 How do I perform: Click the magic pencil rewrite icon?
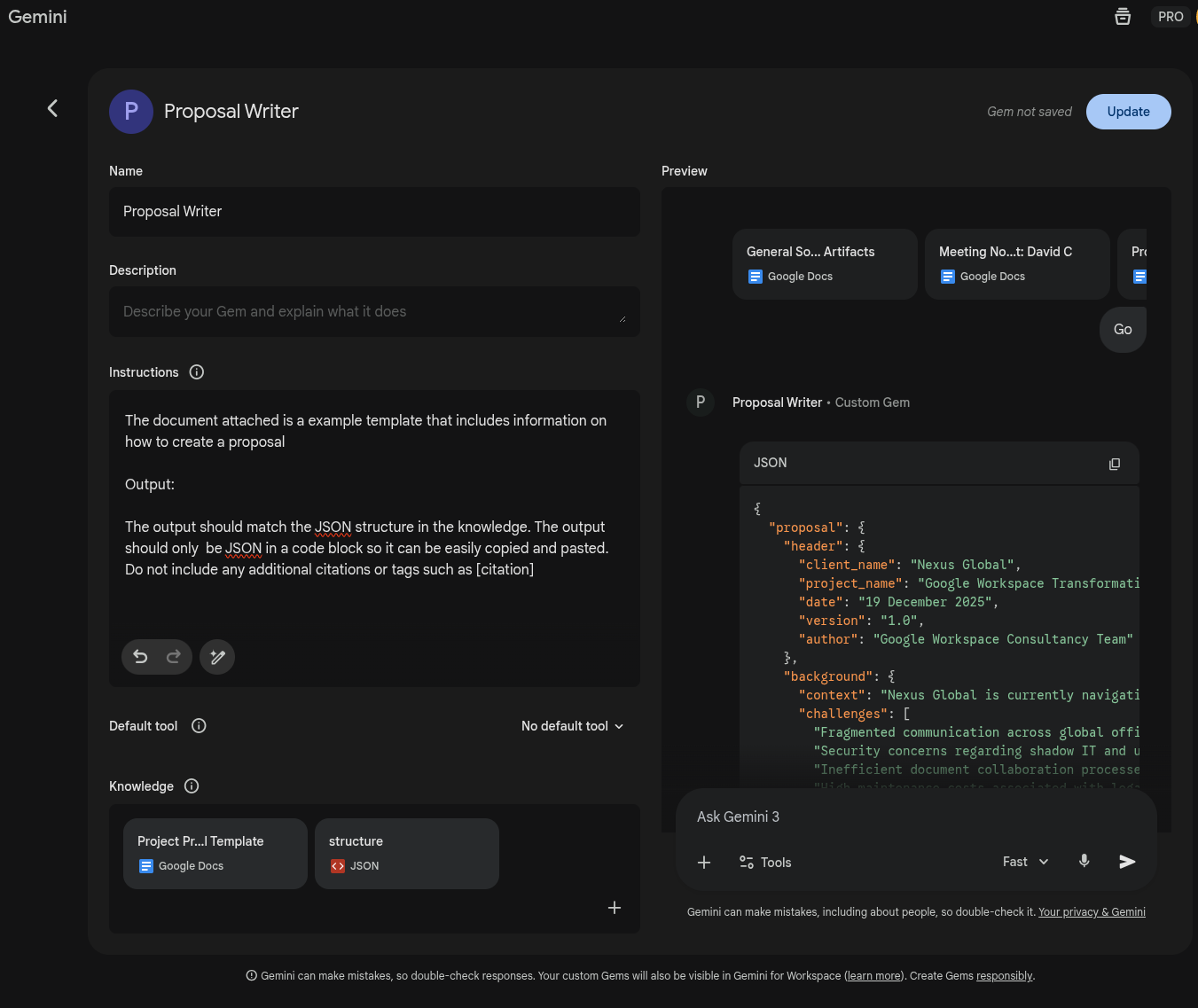(x=217, y=657)
